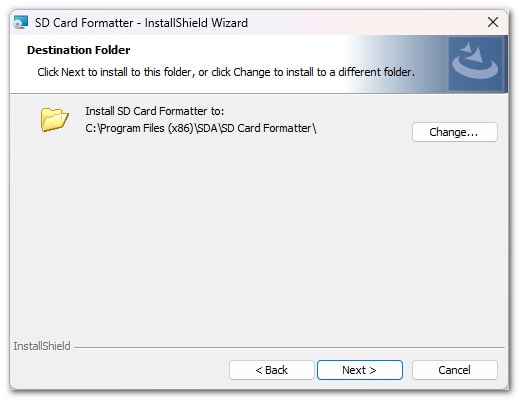
Task: Click the SDA portion of the install path
Action: point(207,128)
